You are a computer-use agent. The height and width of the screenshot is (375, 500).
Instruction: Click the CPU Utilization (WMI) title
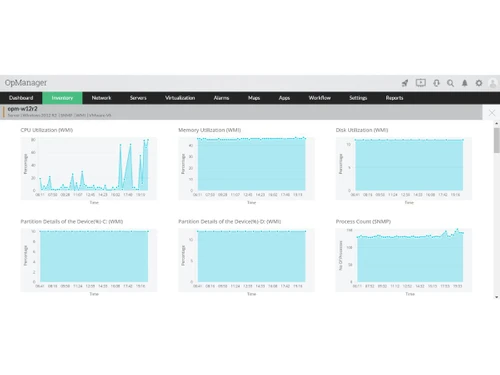pyautogui.click(x=47, y=130)
